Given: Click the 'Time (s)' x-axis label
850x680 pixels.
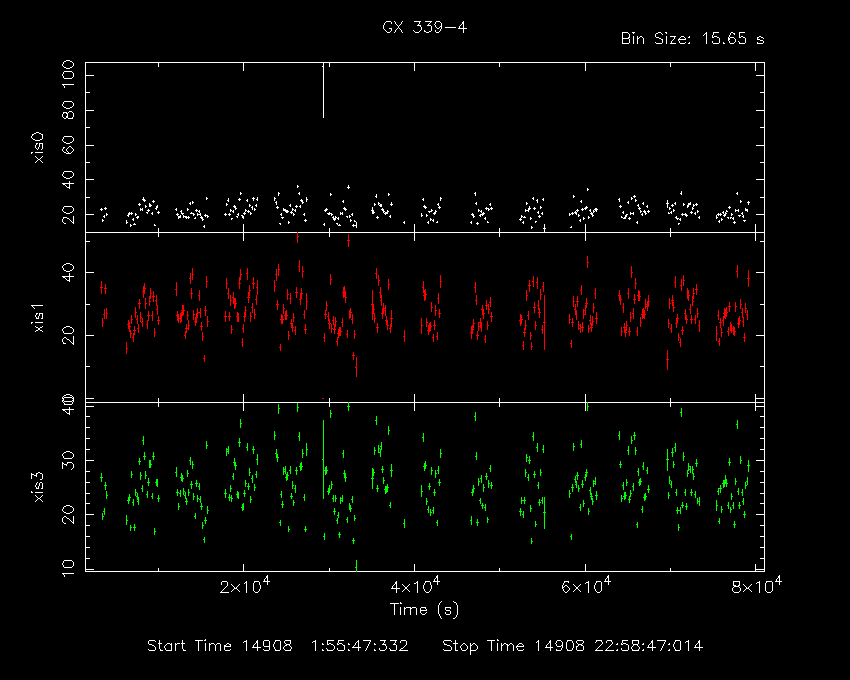Looking at the screenshot, I should coord(424,610).
